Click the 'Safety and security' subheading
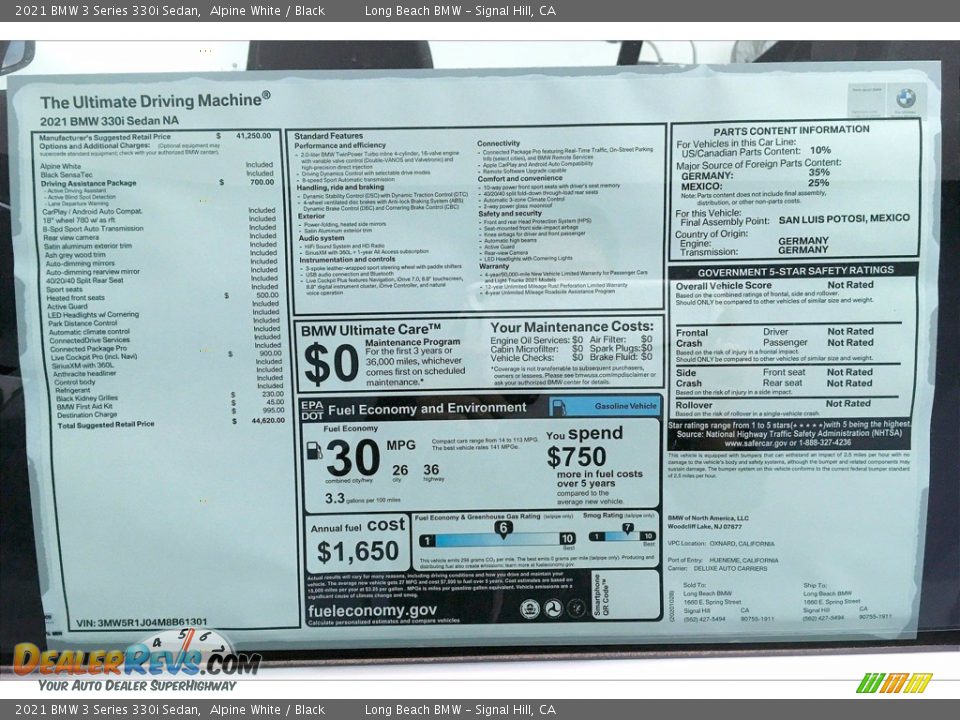 509,214
